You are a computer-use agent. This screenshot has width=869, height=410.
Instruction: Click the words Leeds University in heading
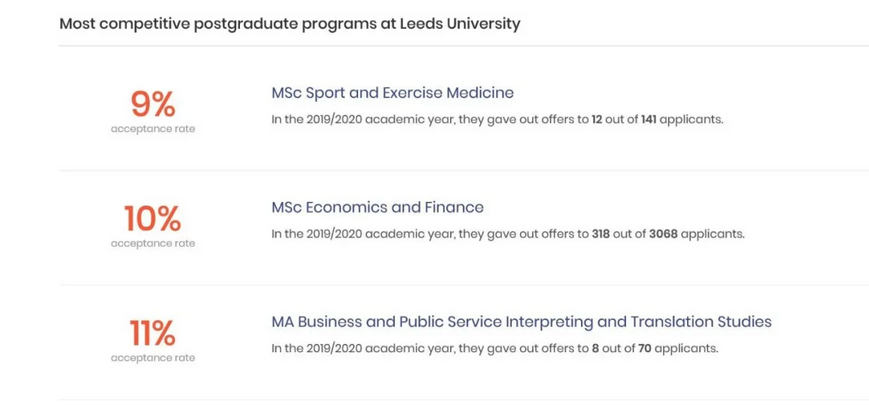click(460, 24)
